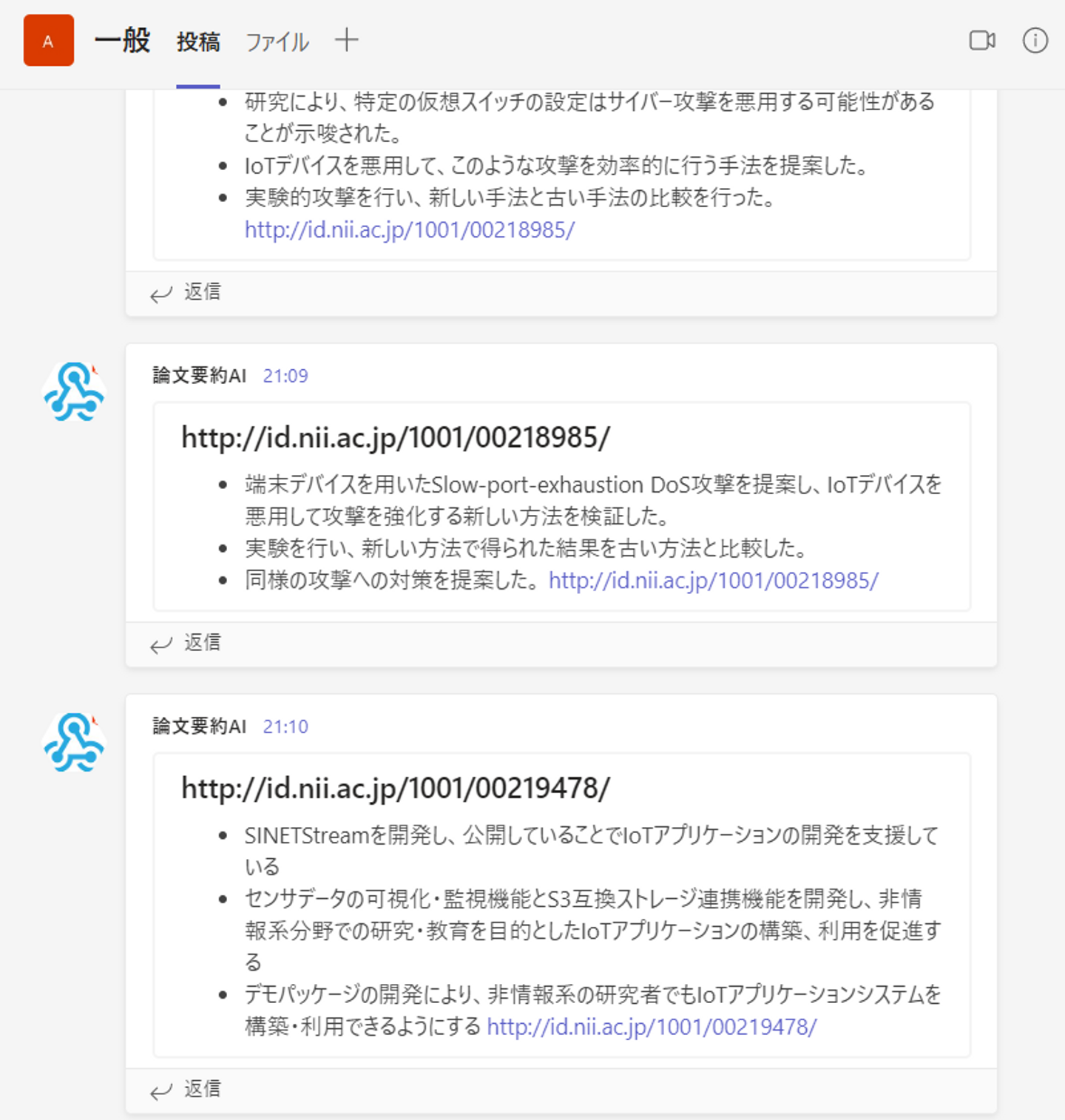Click 返信 under the 仮想スイッチ message
The width and height of the screenshot is (1065, 1120).
(x=186, y=292)
